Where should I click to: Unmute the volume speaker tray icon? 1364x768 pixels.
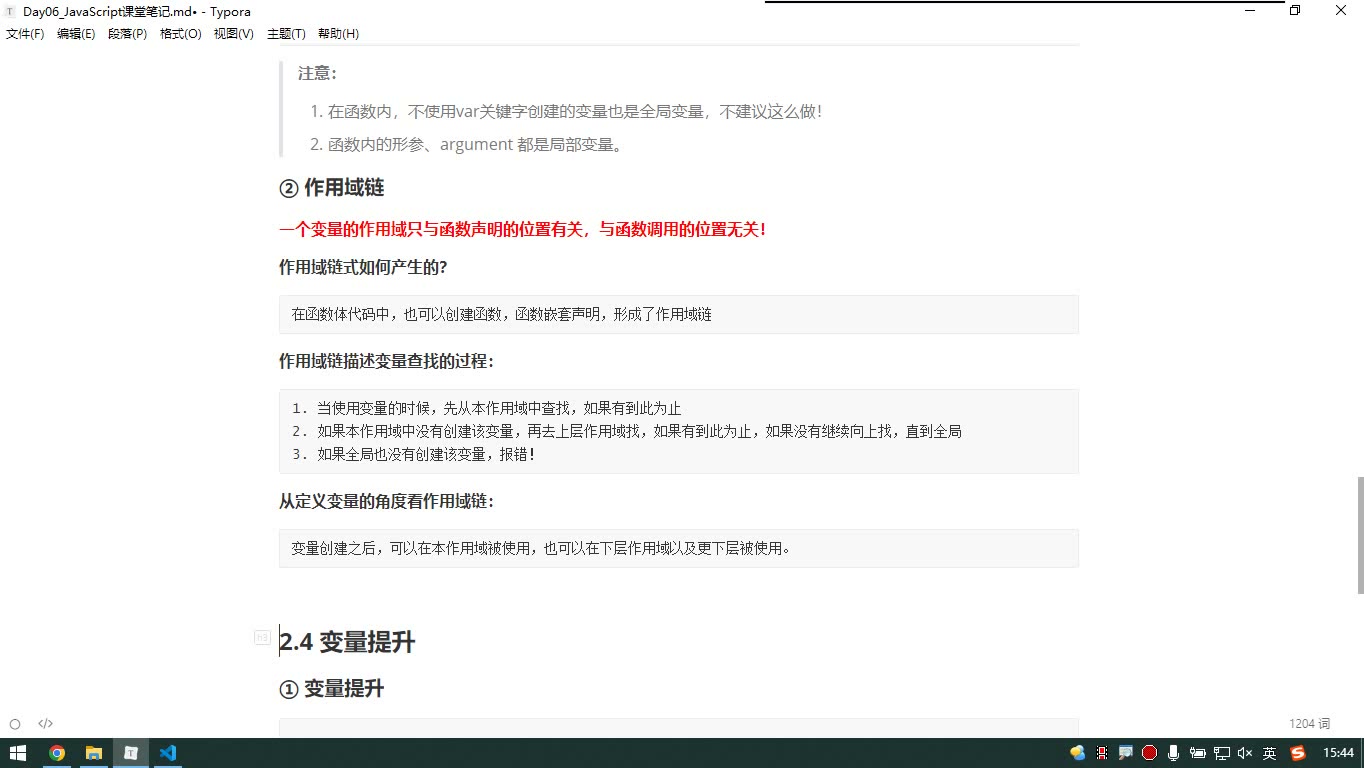pos(1245,753)
